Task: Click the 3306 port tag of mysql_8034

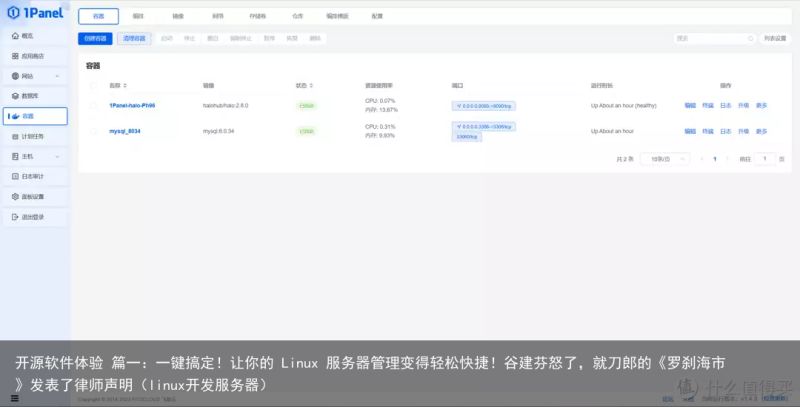Action: pos(484,126)
